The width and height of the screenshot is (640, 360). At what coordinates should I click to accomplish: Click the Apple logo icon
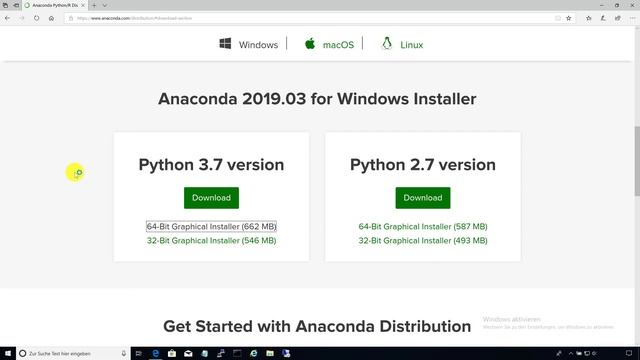click(310, 43)
